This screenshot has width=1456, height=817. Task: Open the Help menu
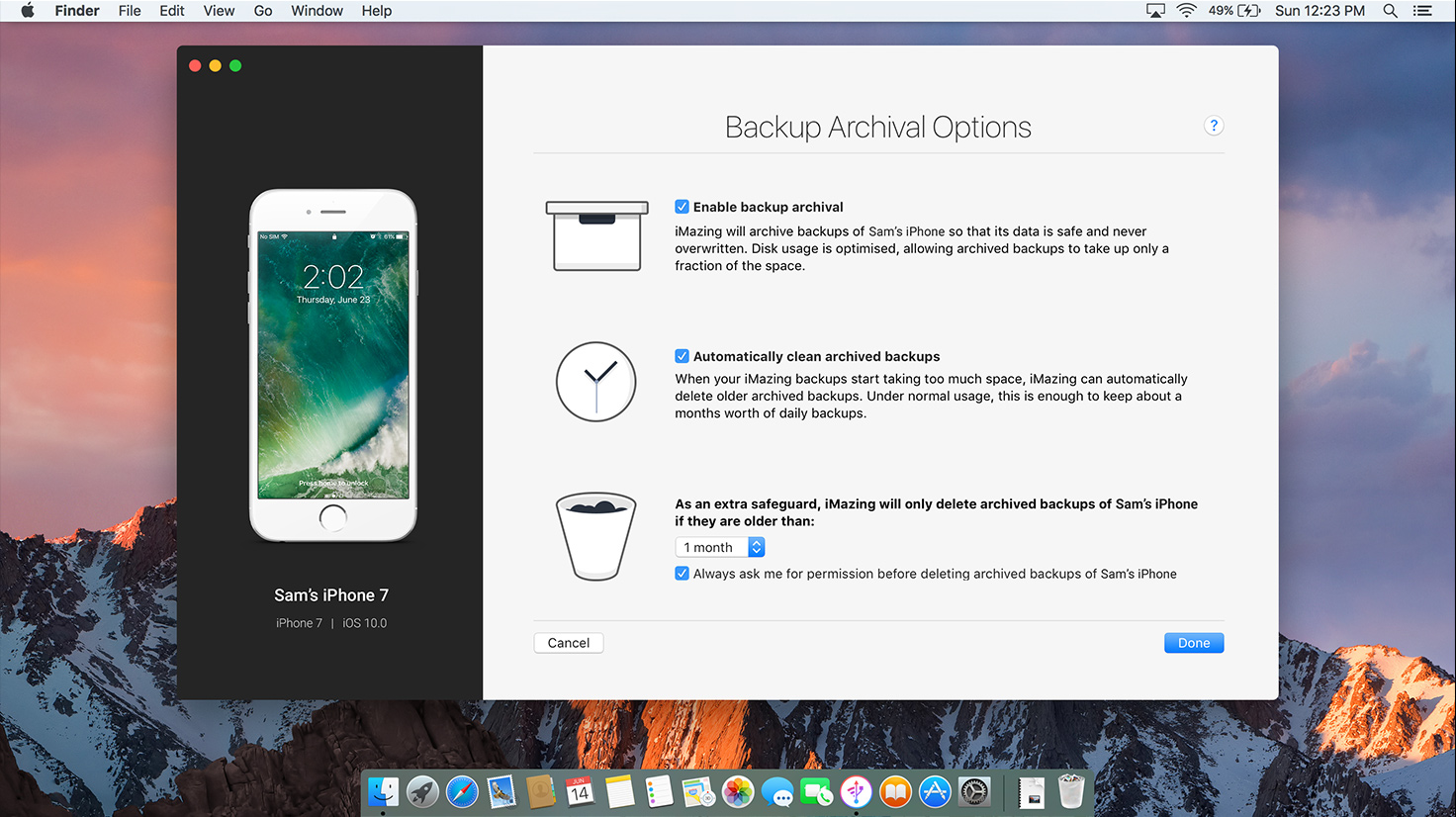(377, 11)
